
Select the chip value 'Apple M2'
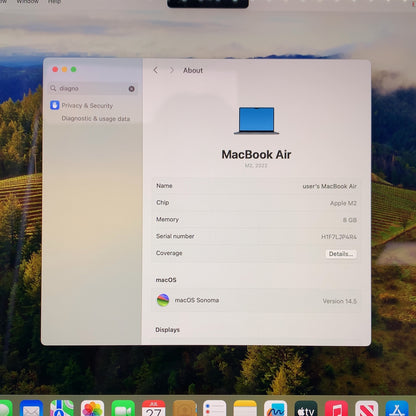[x=343, y=203]
